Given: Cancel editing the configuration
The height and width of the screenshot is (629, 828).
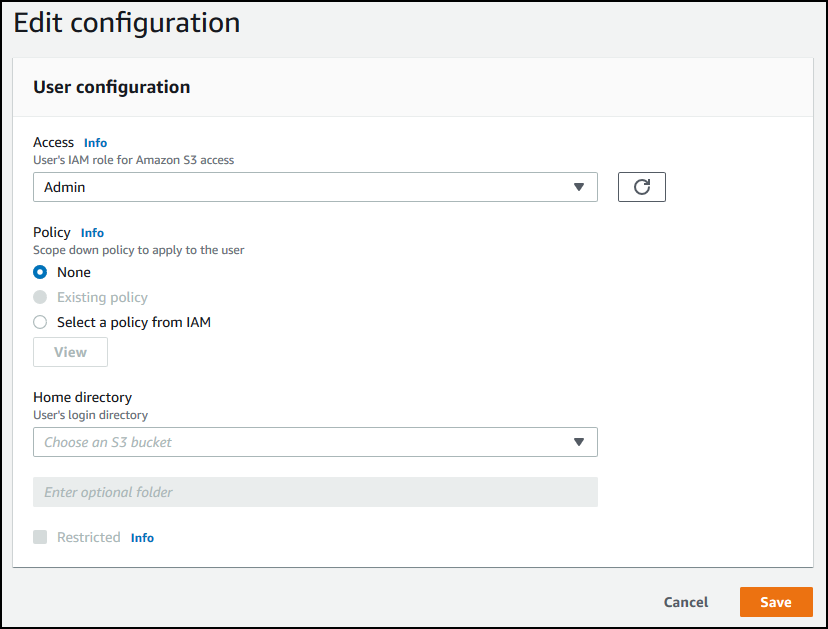Looking at the screenshot, I should 685,601.
